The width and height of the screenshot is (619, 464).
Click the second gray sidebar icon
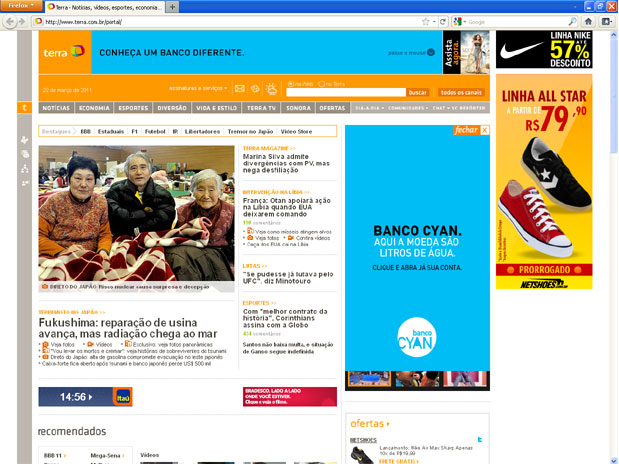(24, 154)
